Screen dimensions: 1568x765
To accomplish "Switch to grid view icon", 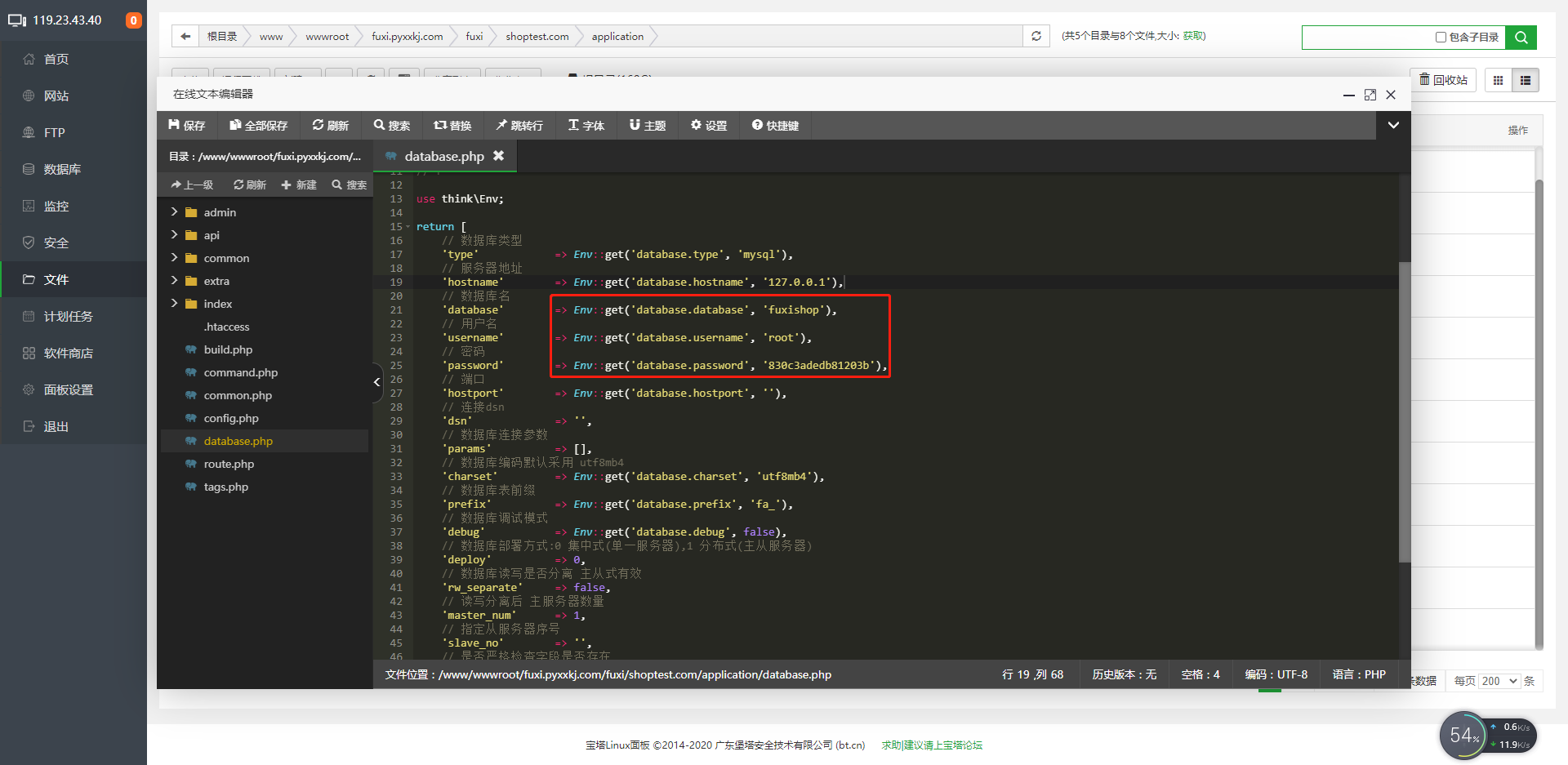I will [1498, 80].
